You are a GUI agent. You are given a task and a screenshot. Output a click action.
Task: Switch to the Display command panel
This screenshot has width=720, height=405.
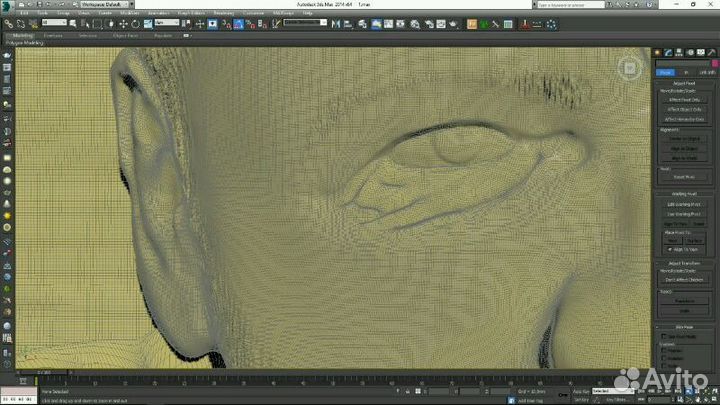[701, 53]
